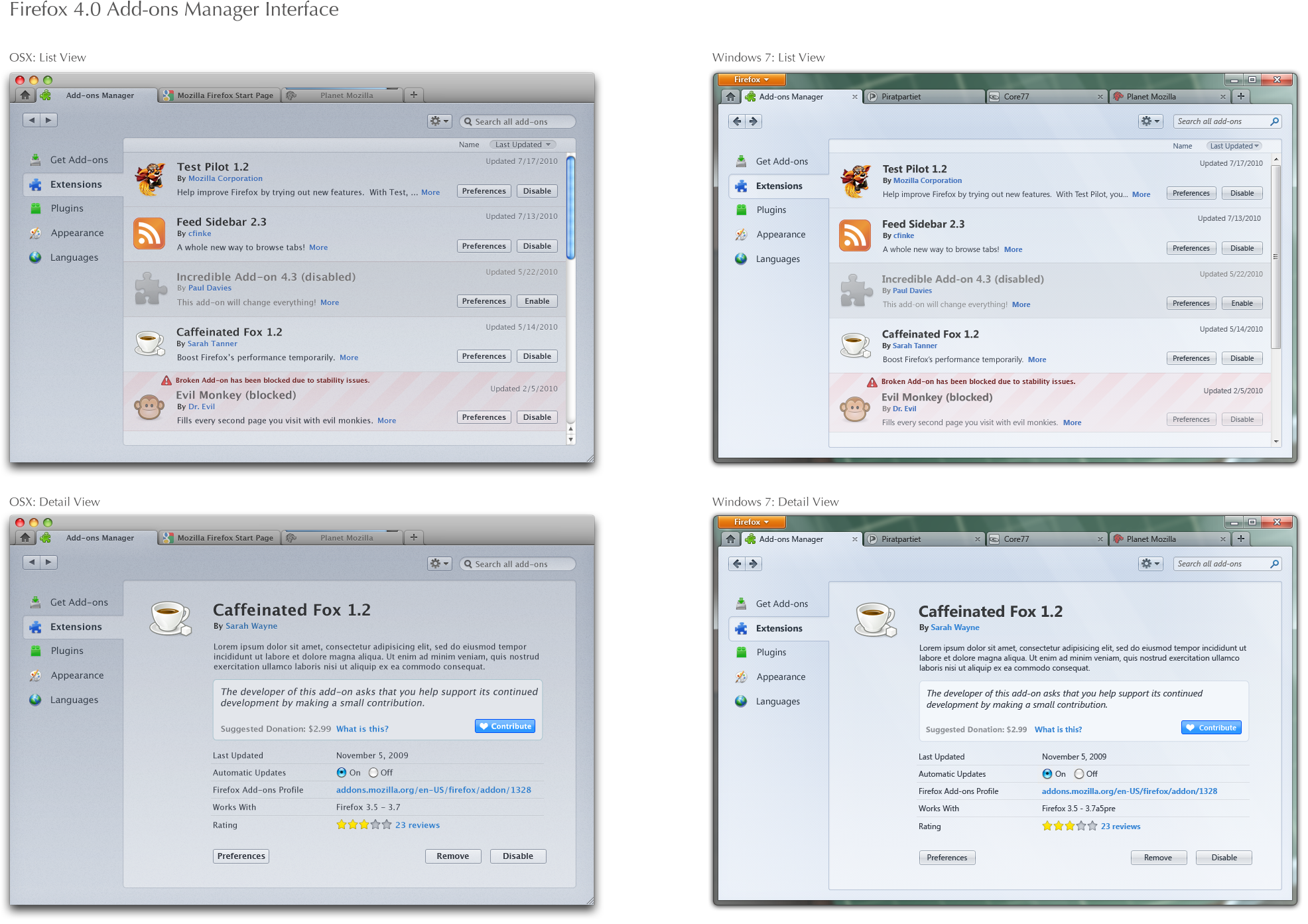
Task: Open Last Updated sort dropdown in OSX List View
Action: click(523, 145)
